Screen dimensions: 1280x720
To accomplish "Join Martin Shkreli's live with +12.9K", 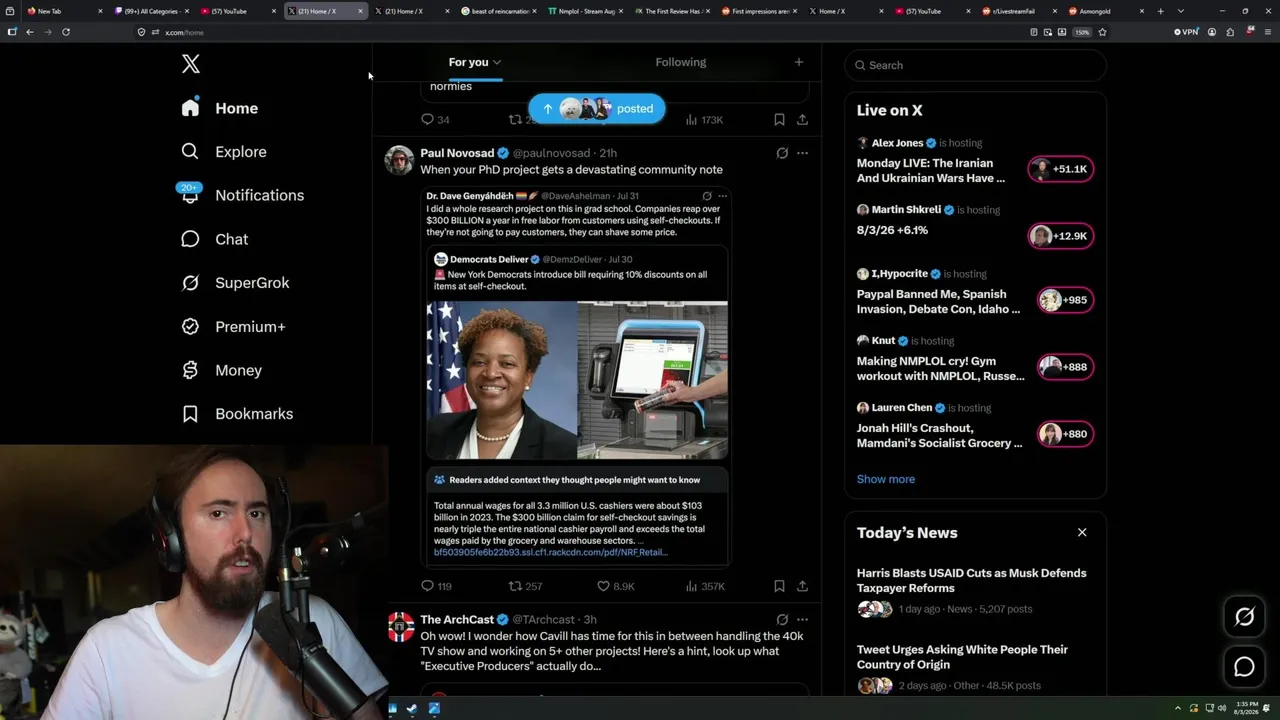I will pyautogui.click(x=1061, y=236).
